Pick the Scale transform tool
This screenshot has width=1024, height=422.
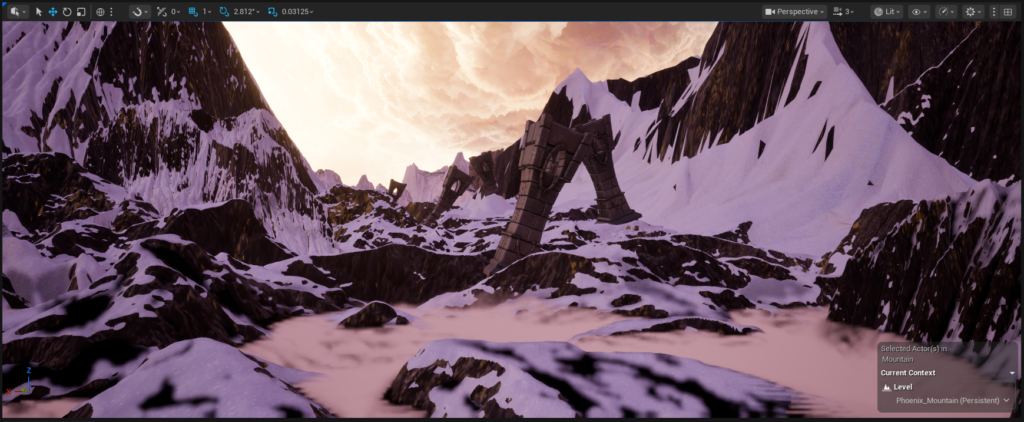coord(81,11)
